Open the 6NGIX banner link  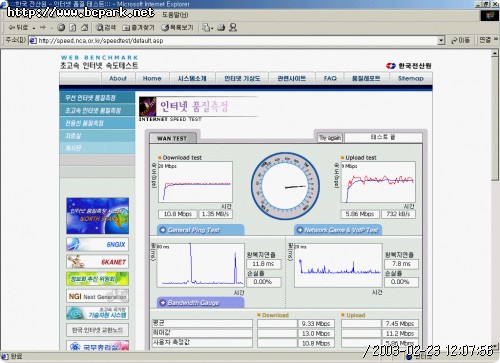pos(97,244)
